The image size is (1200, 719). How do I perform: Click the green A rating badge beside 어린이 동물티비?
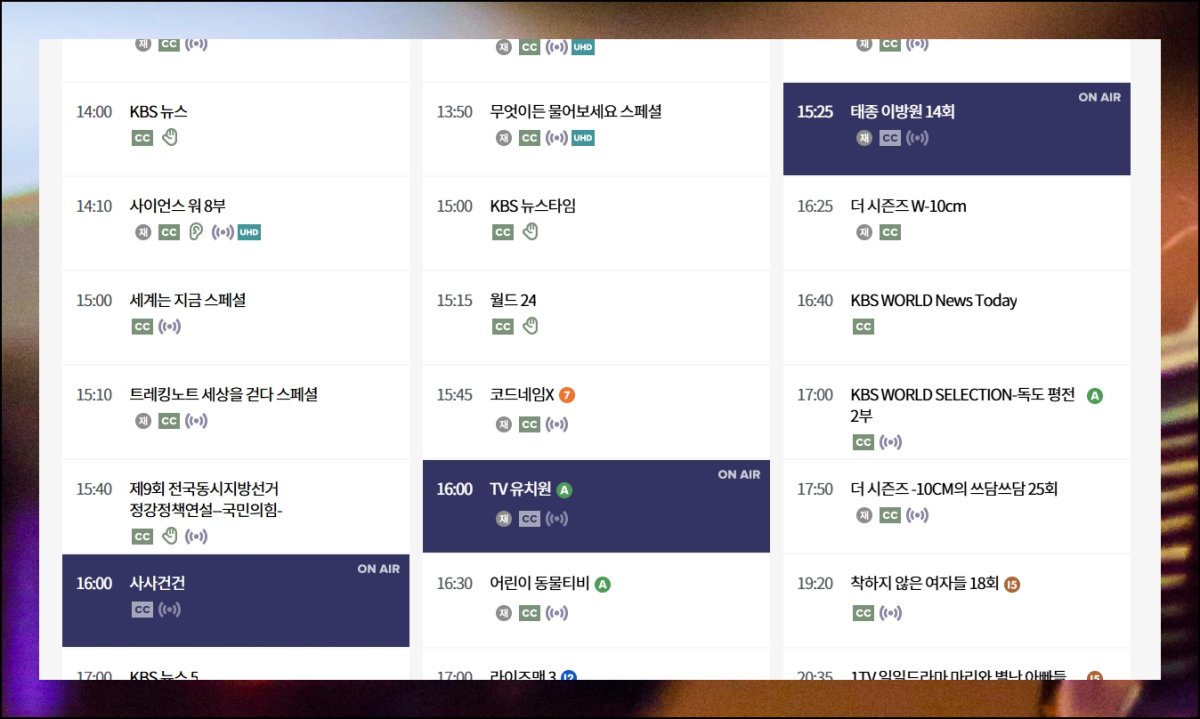(x=603, y=584)
